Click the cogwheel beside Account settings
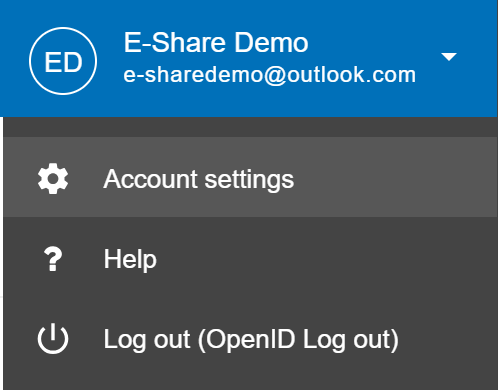Screen dimensions: 498x390 53,179
